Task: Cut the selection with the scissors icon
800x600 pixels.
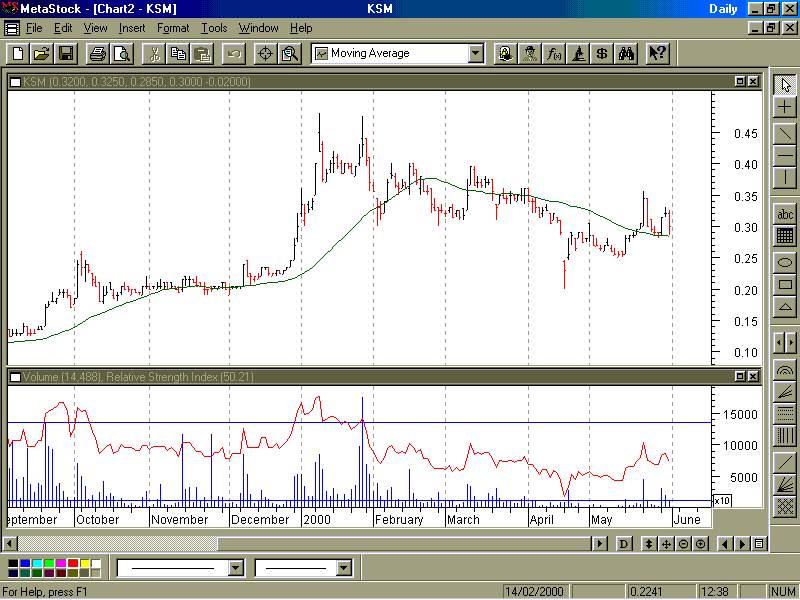Action: (154, 53)
